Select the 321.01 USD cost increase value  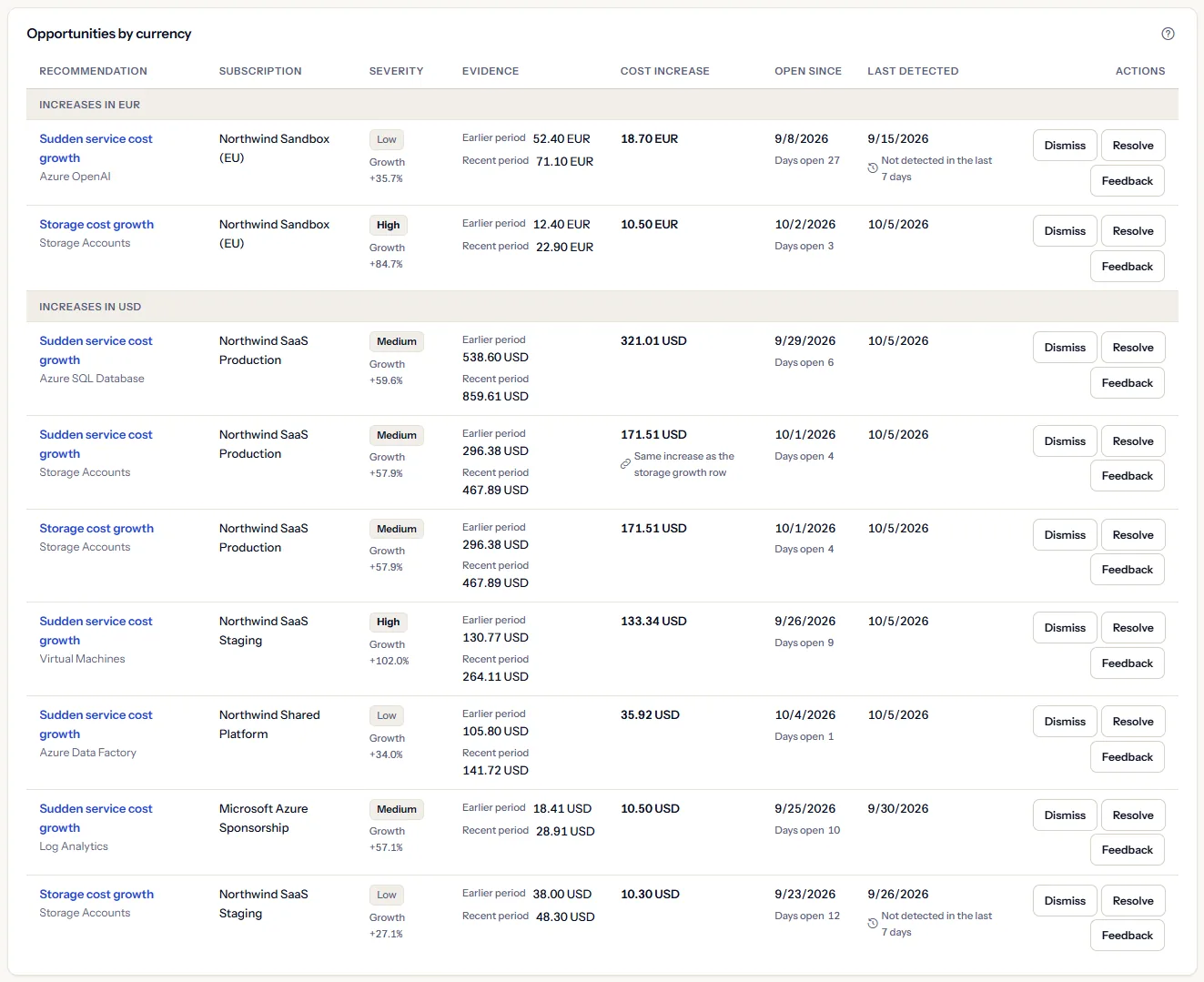coord(653,341)
